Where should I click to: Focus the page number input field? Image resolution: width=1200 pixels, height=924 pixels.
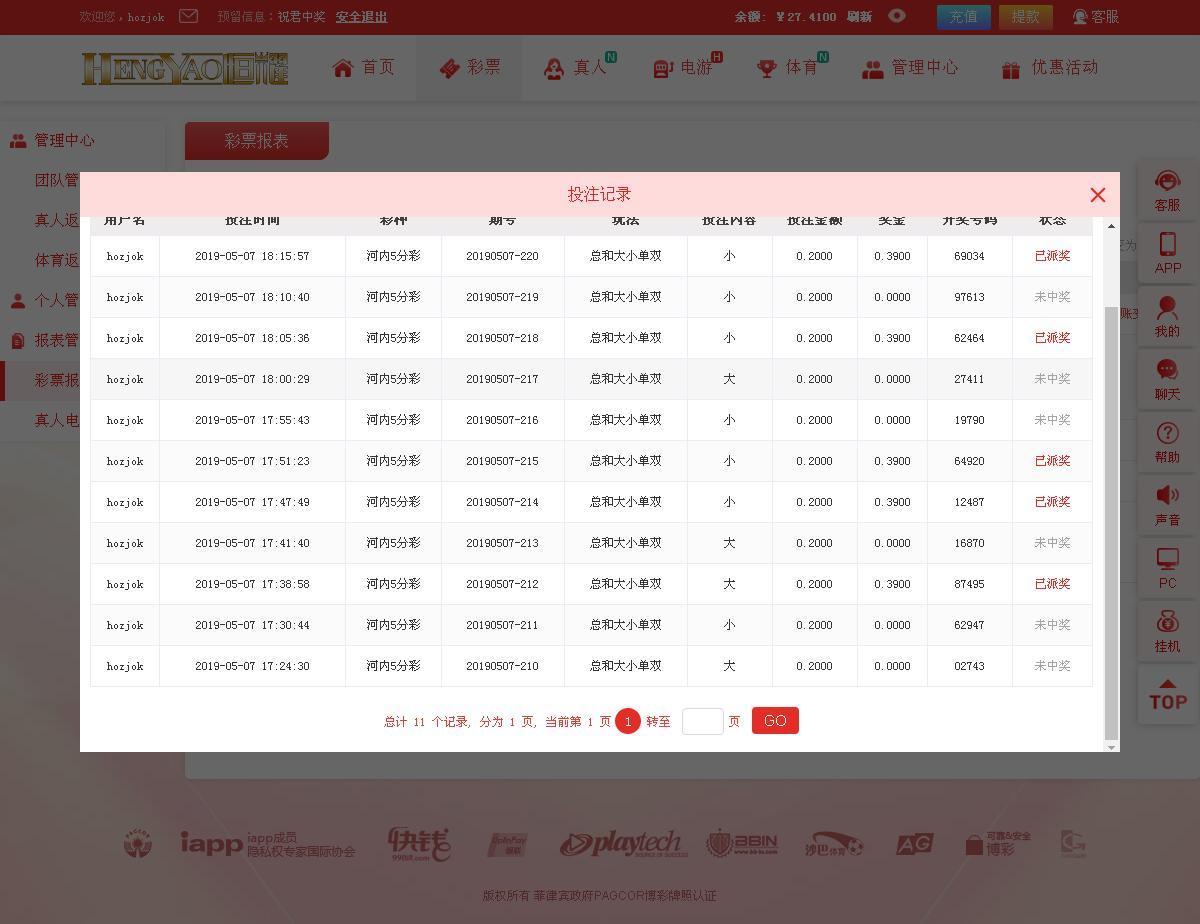702,721
